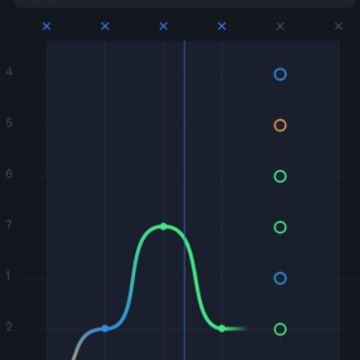Select the blue circle in row 4
Screen dimensions: 360x360
coord(280,74)
